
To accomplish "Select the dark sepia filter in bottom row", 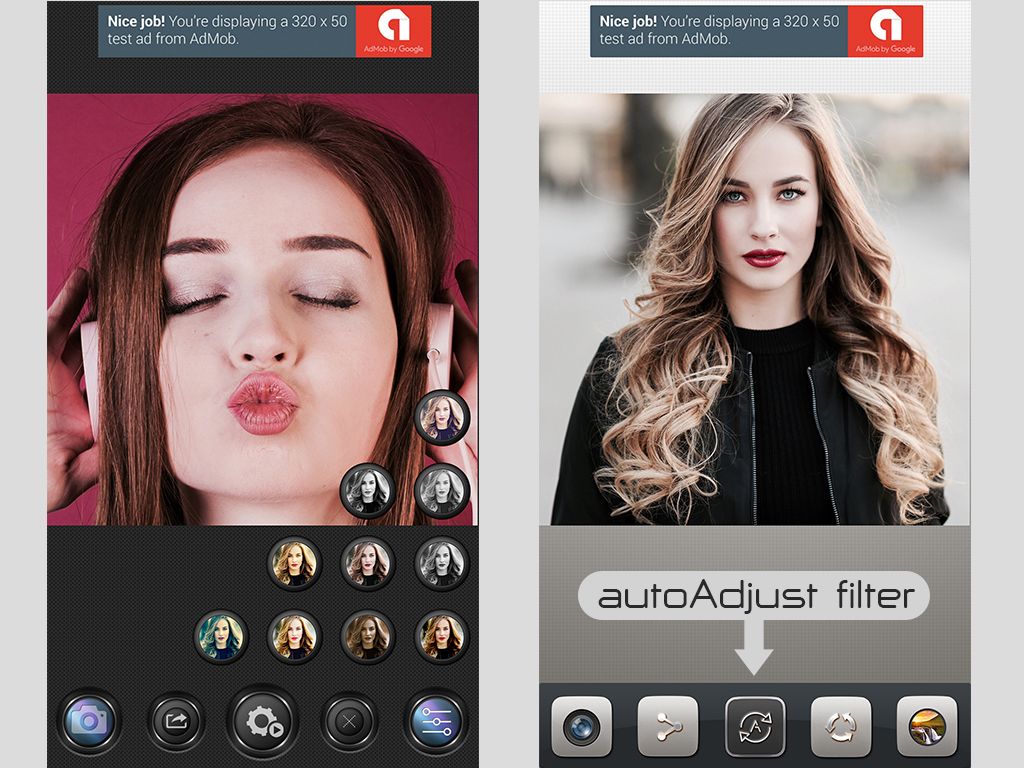I will (x=368, y=636).
